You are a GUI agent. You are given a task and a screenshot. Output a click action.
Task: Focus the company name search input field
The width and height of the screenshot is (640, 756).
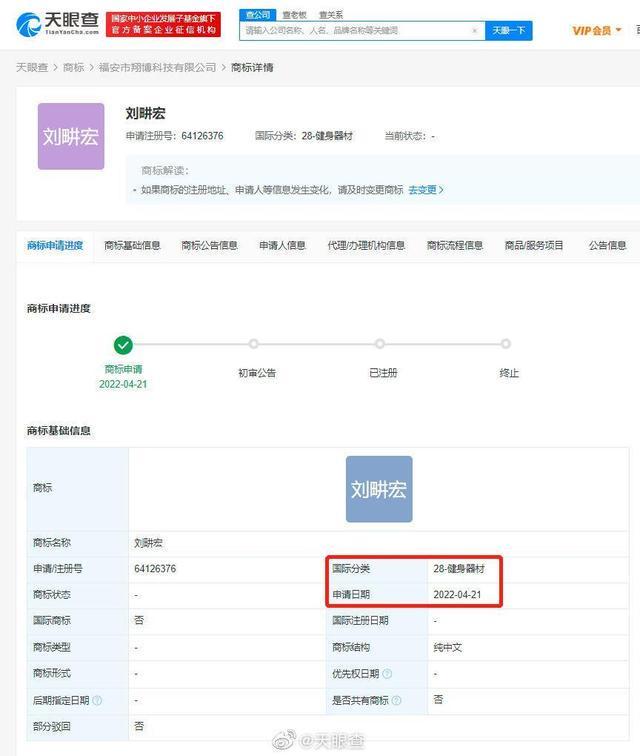(355, 31)
